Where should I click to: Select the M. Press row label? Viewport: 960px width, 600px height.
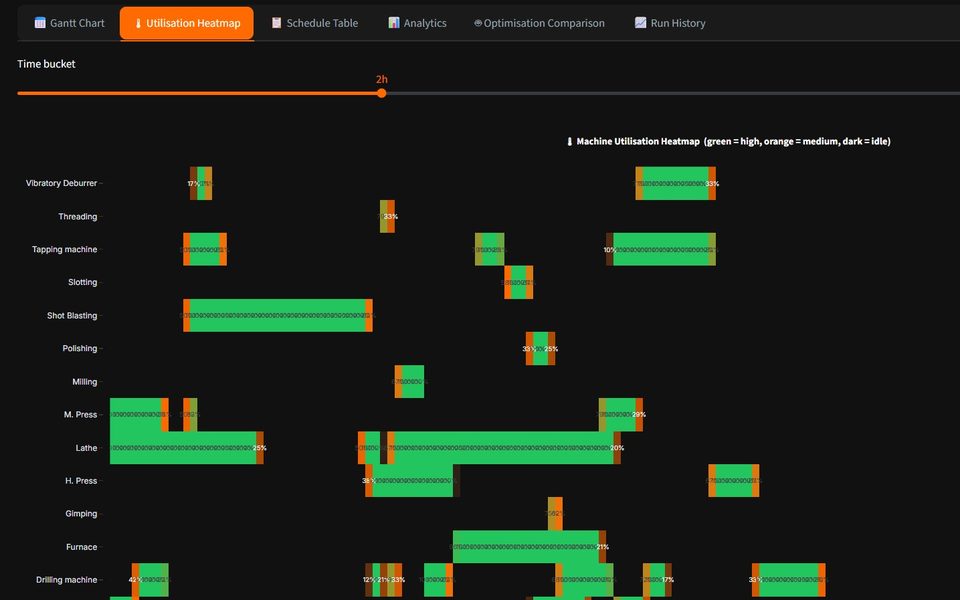tap(80, 414)
